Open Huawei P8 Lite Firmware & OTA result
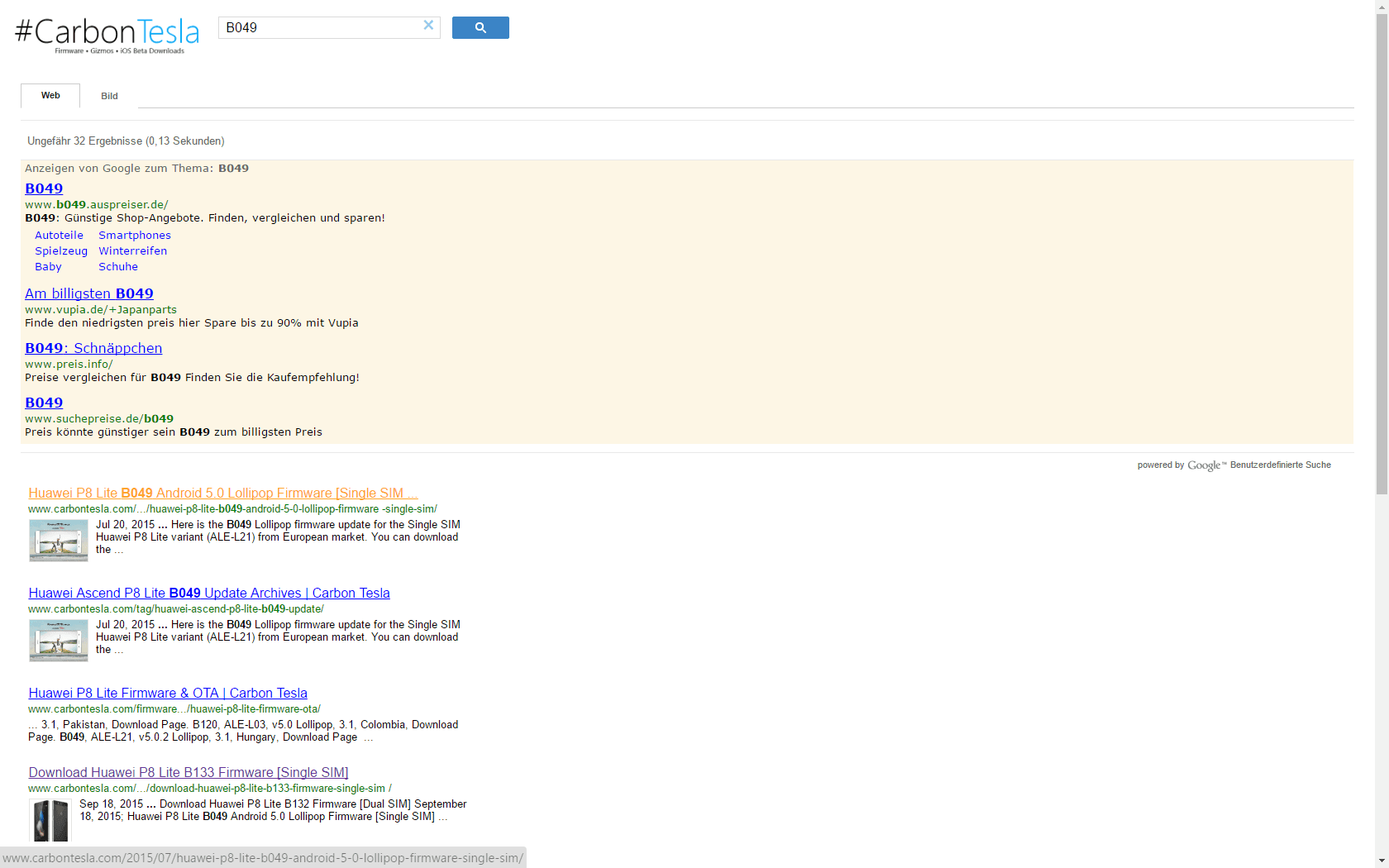Screen dimensions: 1389x868 click(168, 693)
